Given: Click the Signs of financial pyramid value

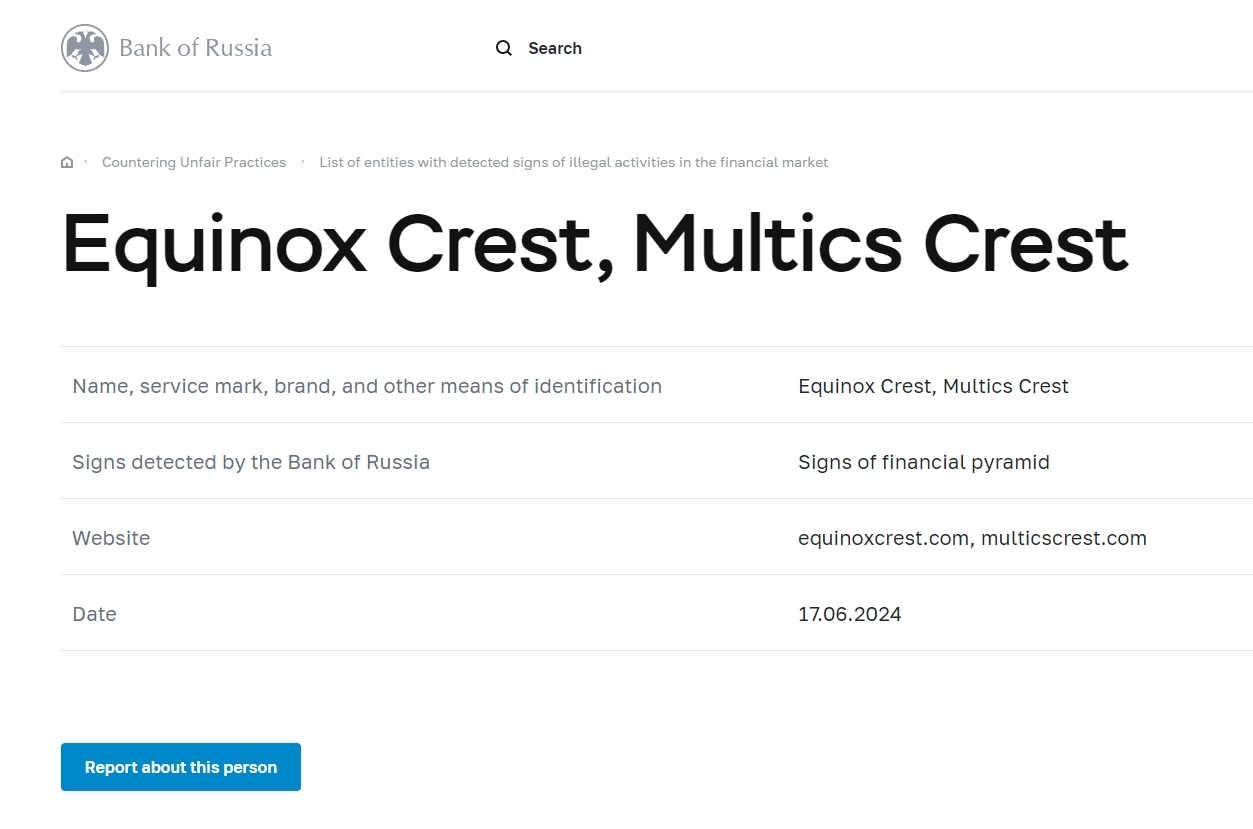Looking at the screenshot, I should point(924,462).
